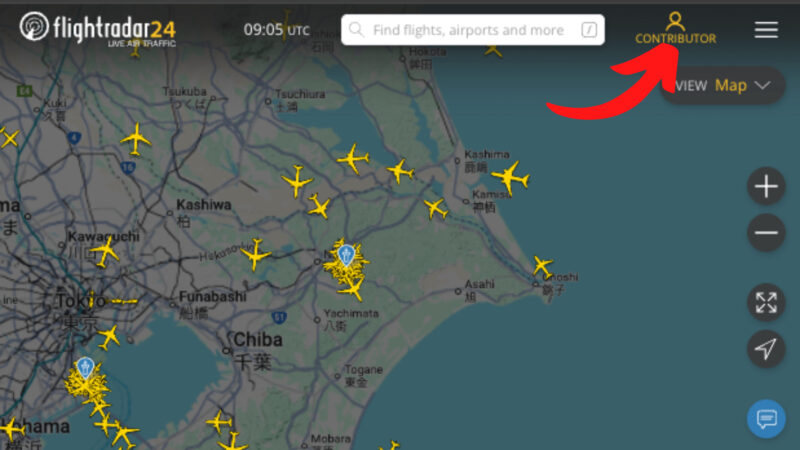Select the Narita airport blue pin

[346, 255]
